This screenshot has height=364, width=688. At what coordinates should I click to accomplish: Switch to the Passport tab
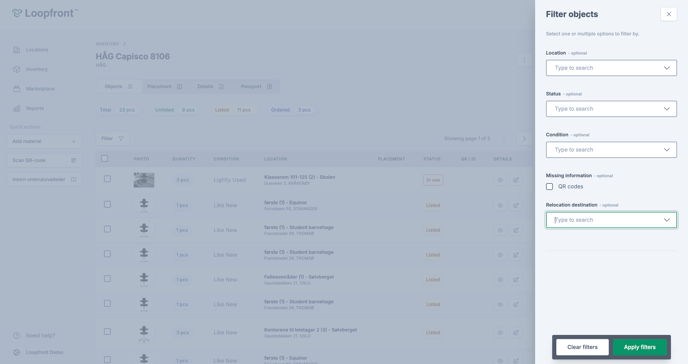(256, 86)
